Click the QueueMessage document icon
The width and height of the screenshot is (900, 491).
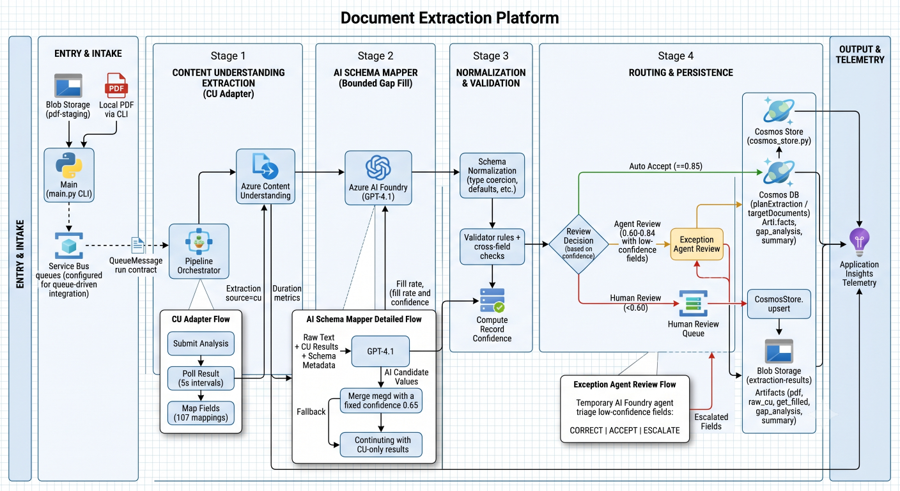pos(138,245)
